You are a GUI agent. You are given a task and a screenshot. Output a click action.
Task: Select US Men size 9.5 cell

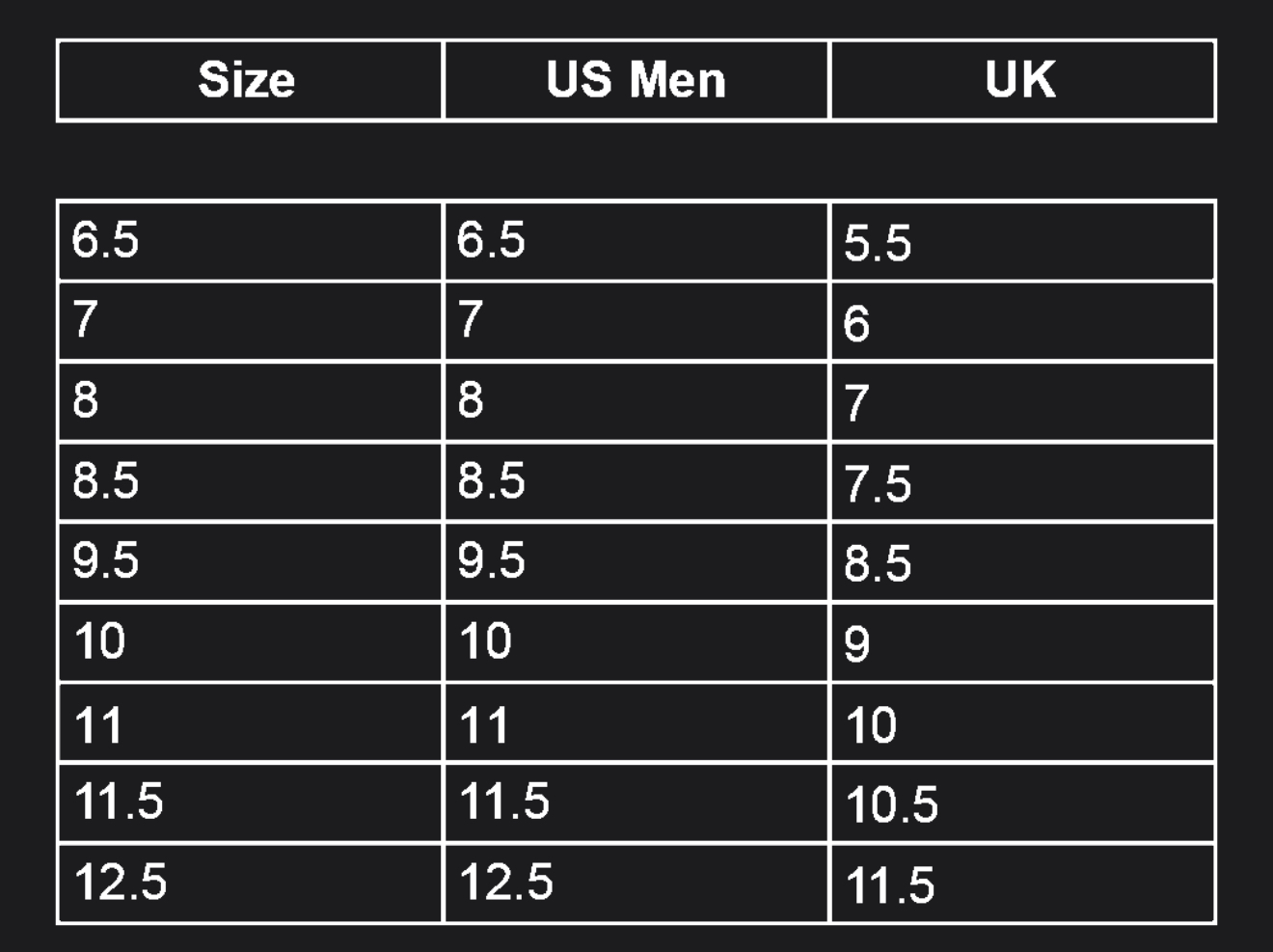636,560
